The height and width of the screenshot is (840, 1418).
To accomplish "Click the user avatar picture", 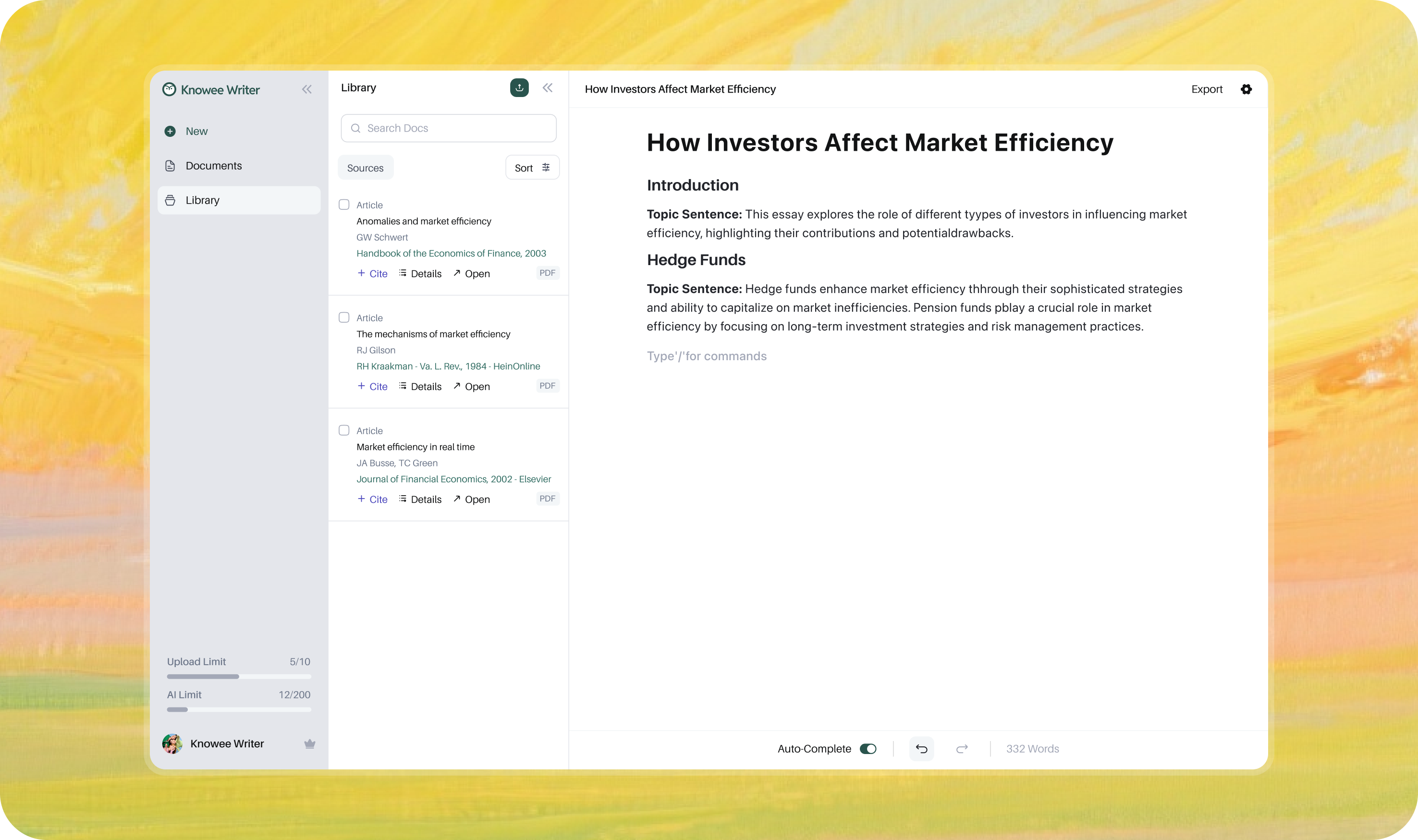I will [172, 744].
